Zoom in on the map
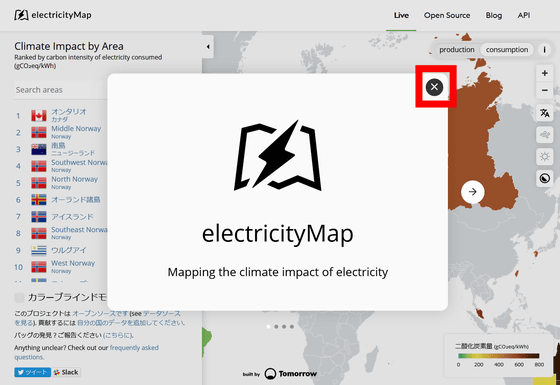Image resolution: width=560 pixels, height=385 pixels. coord(544,73)
